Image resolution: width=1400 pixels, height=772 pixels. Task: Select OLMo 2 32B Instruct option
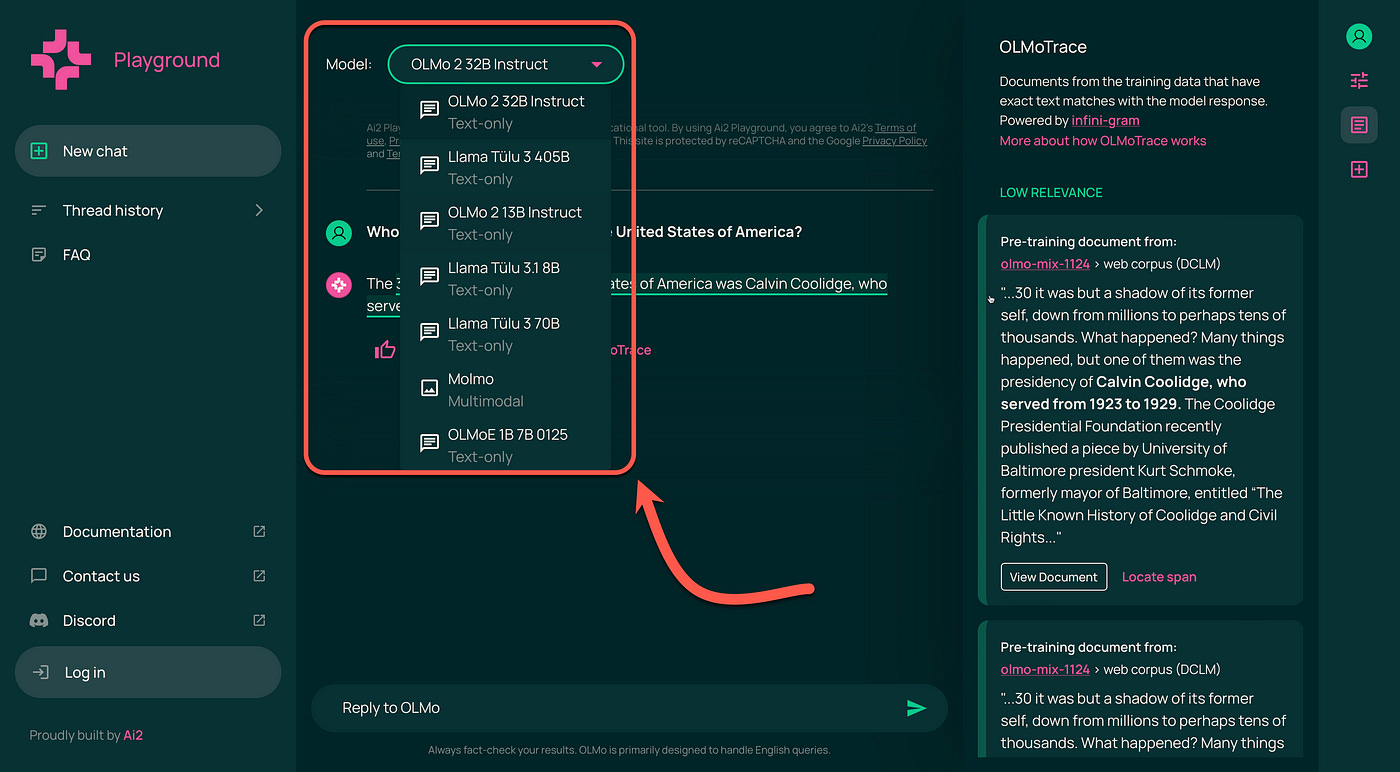click(x=505, y=112)
